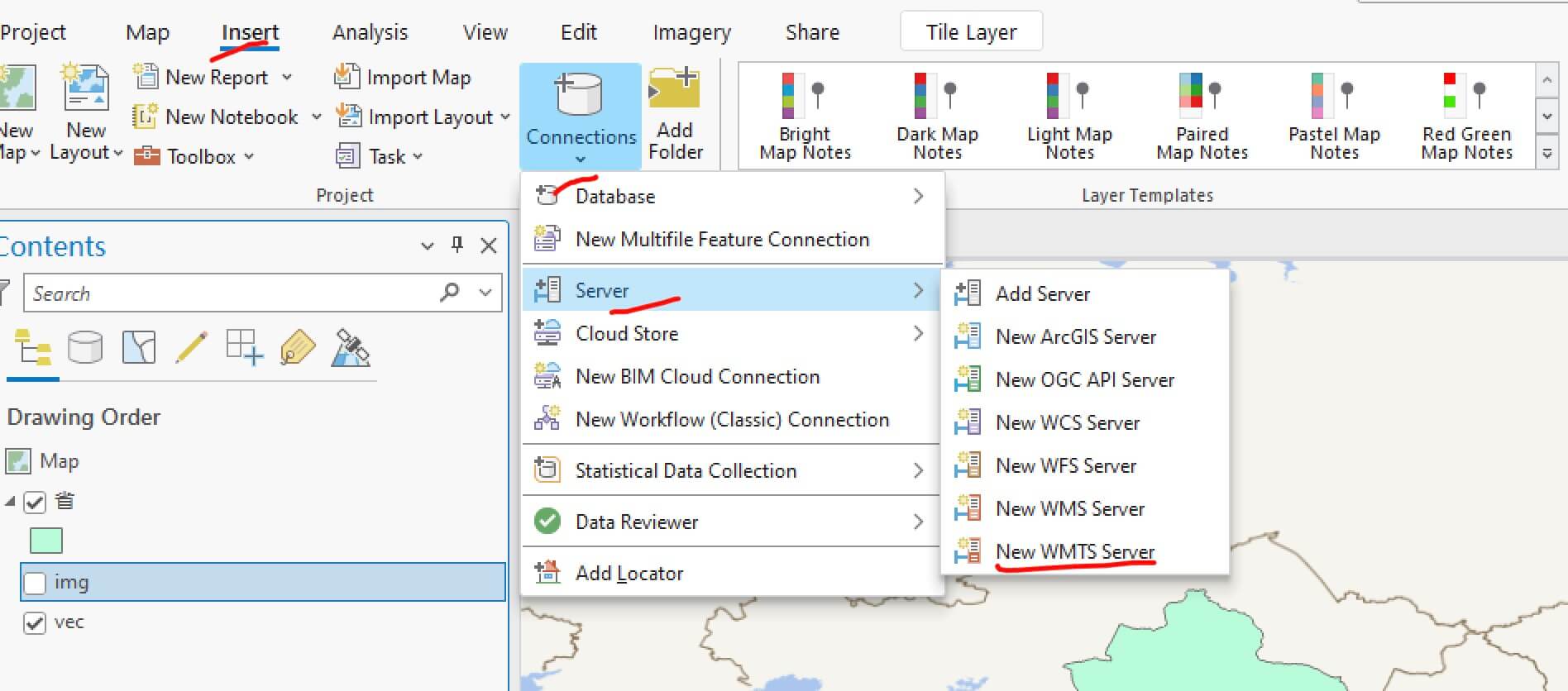Viewport: 1568px width, 691px height.
Task: Click List By Editing pencil icon
Action: 191,348
